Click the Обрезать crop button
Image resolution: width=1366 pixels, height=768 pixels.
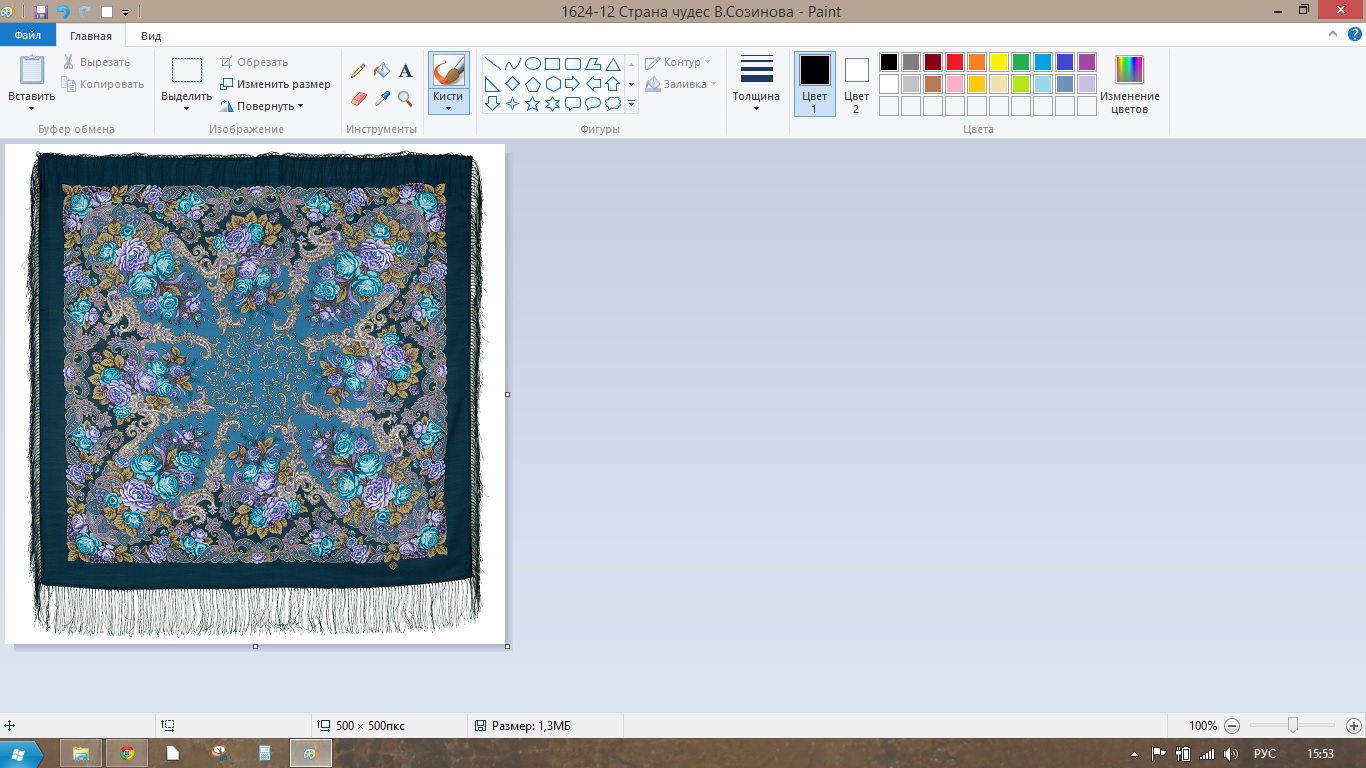tap(255, 62)
